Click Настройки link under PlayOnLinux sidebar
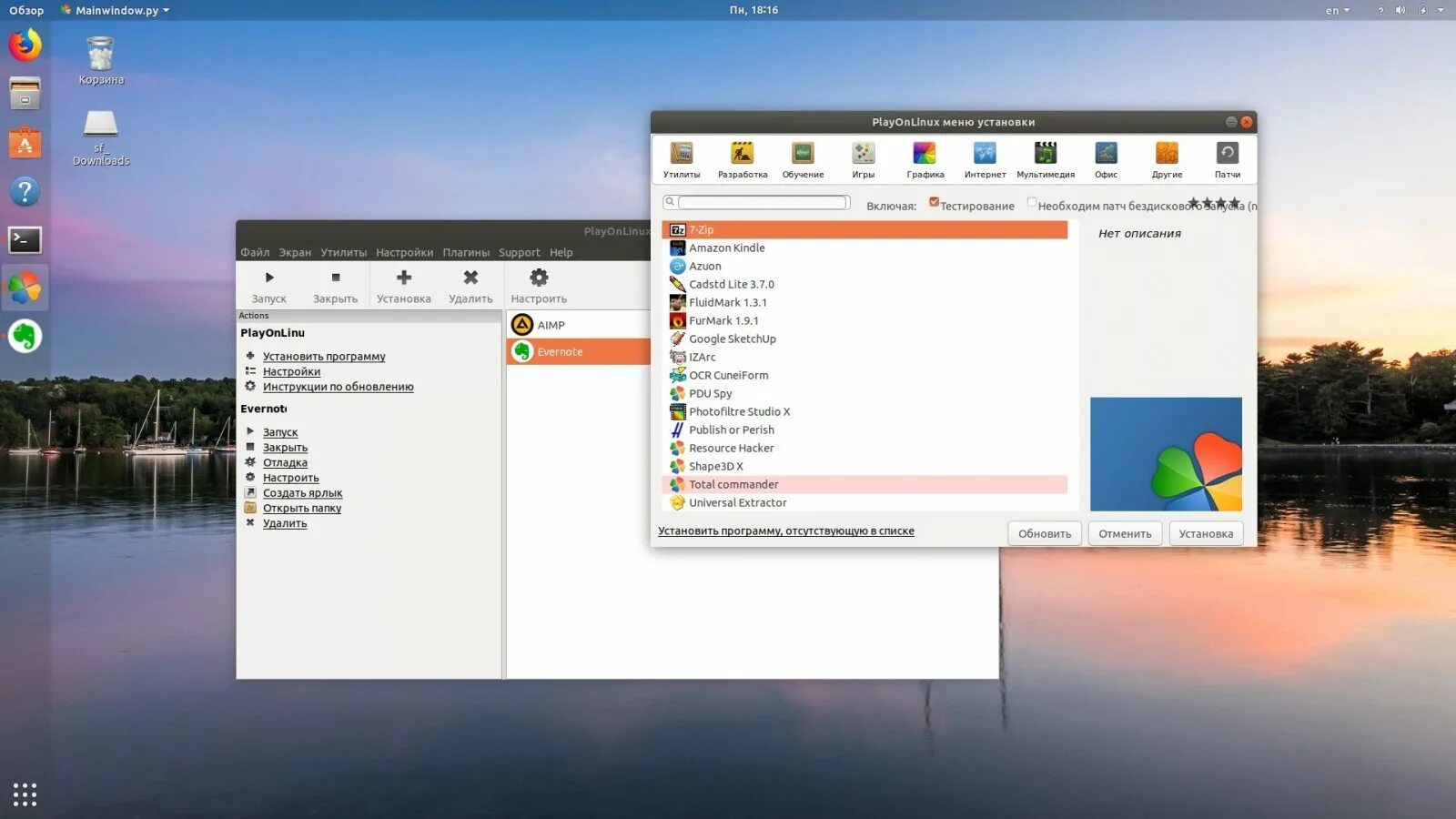This screenshot has height=819, width=1456. click(291, 371)
